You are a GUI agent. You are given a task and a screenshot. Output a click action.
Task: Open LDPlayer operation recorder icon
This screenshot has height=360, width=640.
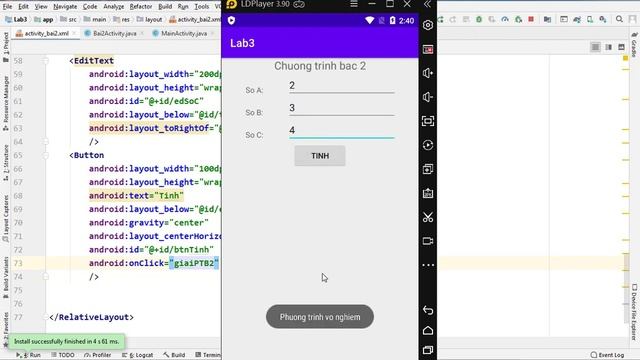pyautogui.click(x=428, y=145)
